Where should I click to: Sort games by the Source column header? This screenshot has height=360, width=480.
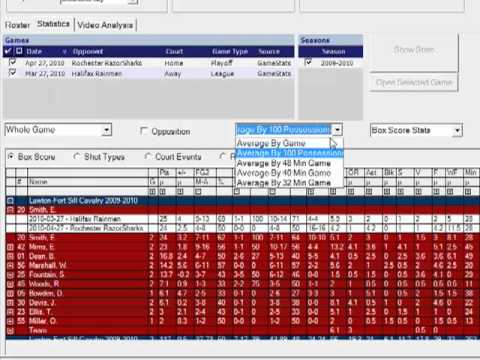[269, 52]
